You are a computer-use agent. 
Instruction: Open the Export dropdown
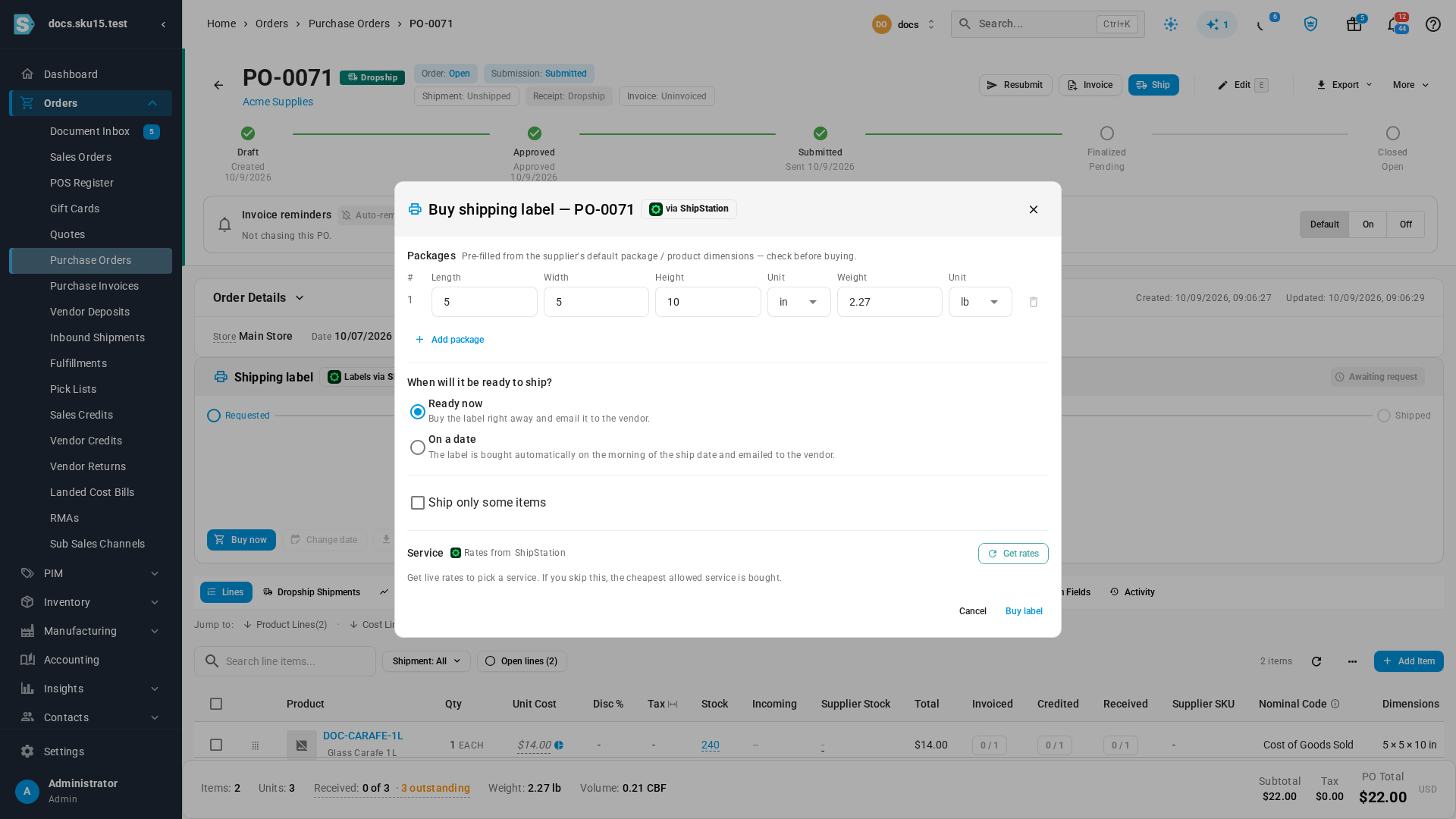(x=1344, y=85)
